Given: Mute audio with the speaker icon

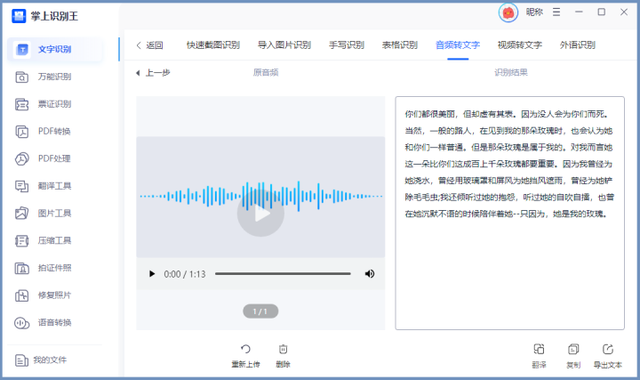Looking at the screenshot, I should [x=369, y=274].
